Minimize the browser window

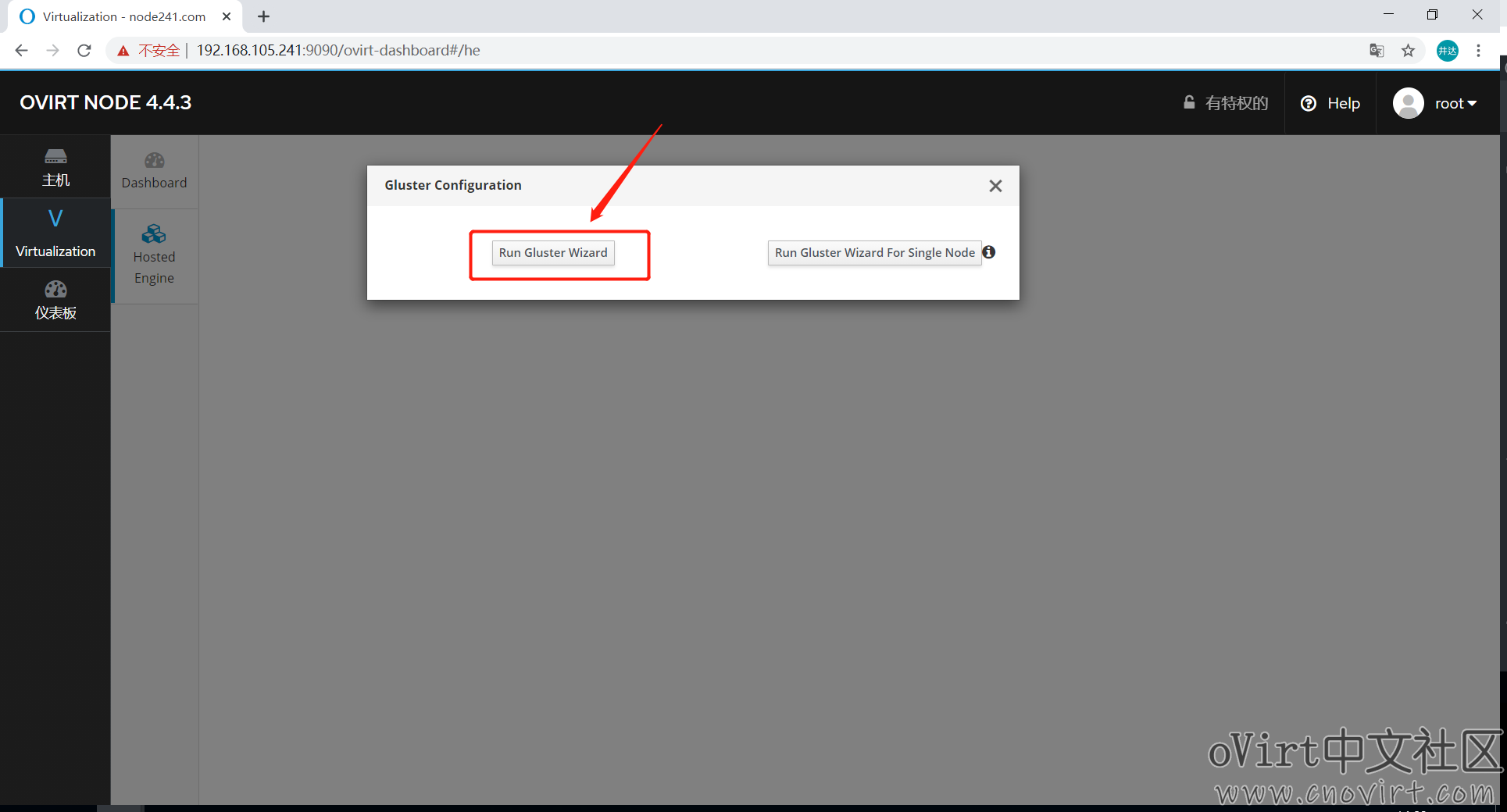(1388, 15)
